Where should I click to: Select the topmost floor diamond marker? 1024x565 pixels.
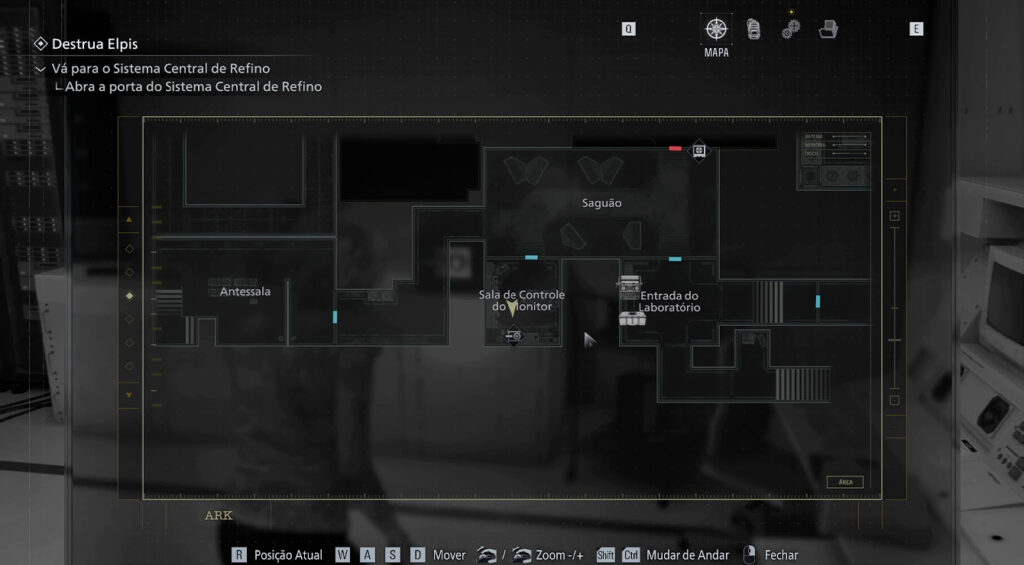[128, 248]
